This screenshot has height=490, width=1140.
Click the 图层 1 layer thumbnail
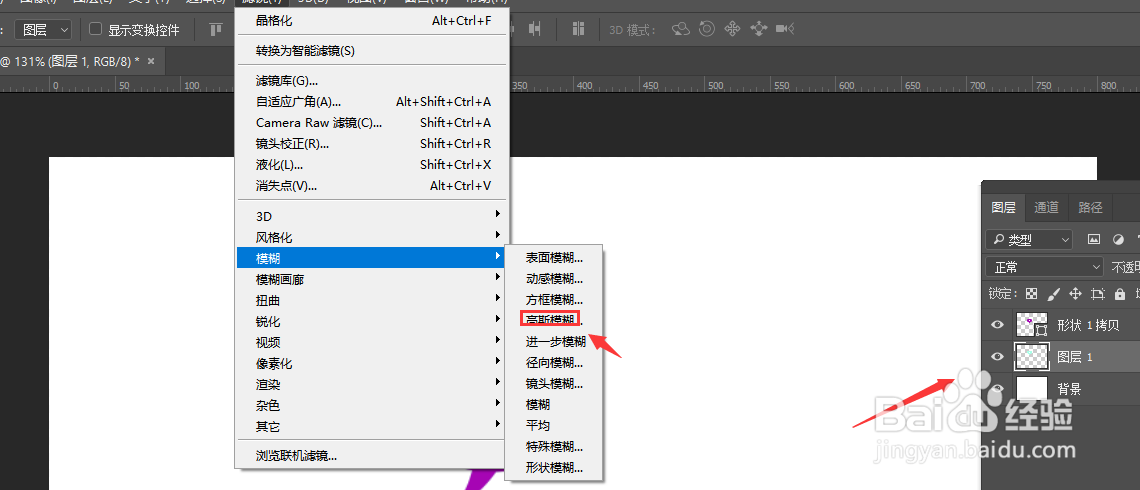point(1032,356)
